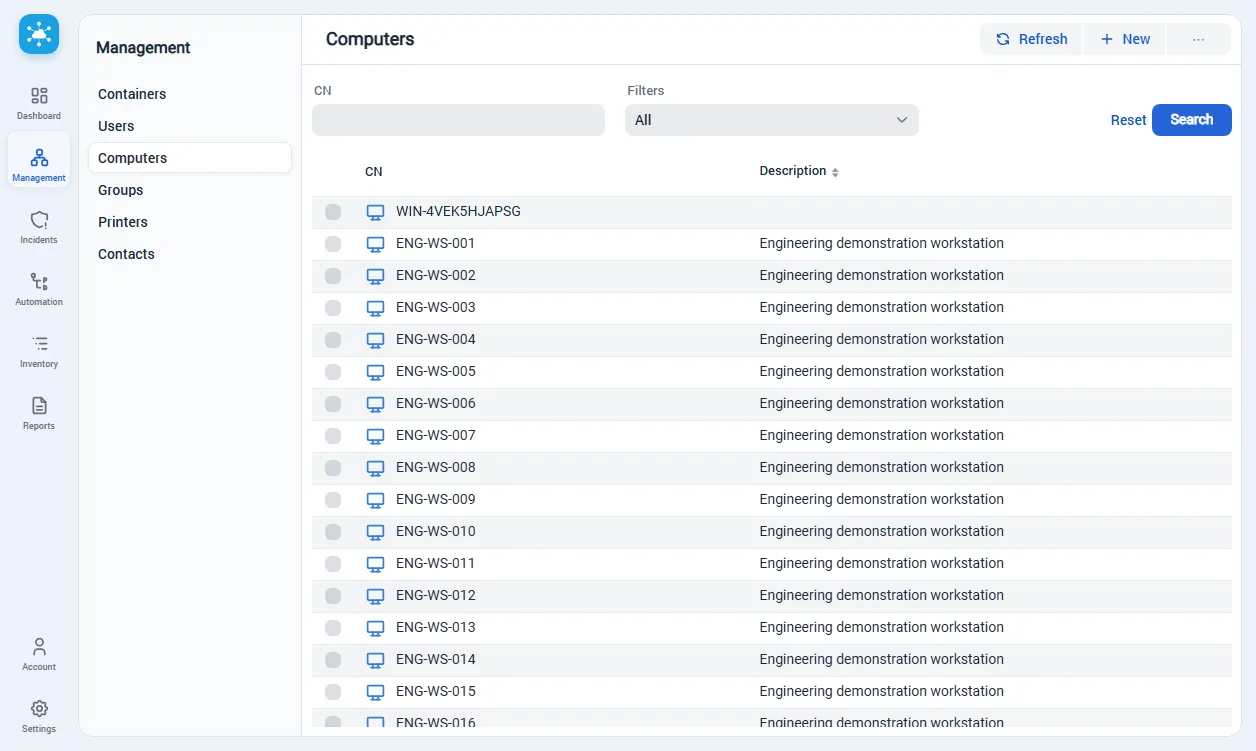Sort by Description column arrows
Screen dimensions: 1256x751
pos(835,172)
